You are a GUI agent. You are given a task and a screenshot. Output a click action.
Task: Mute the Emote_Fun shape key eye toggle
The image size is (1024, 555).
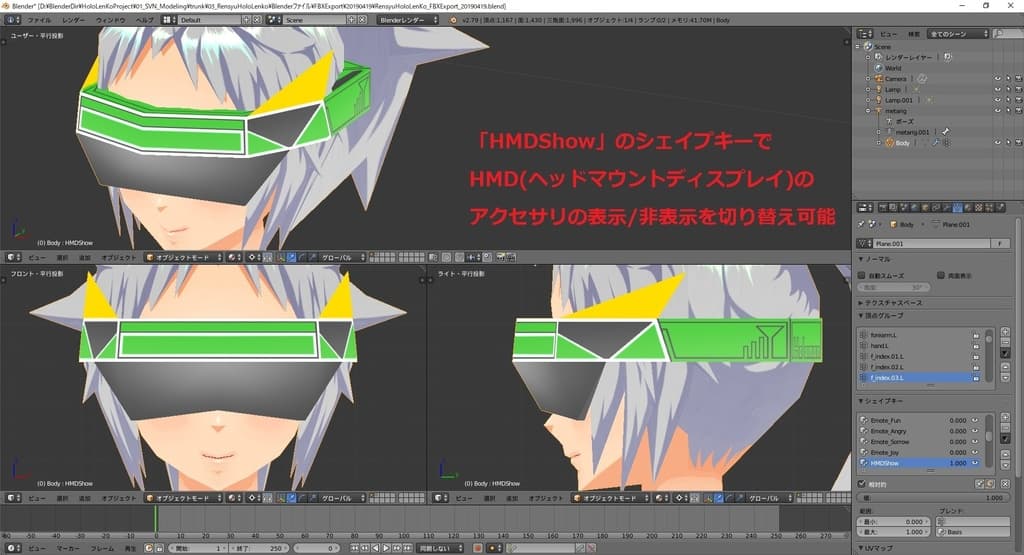click(975, 421)
